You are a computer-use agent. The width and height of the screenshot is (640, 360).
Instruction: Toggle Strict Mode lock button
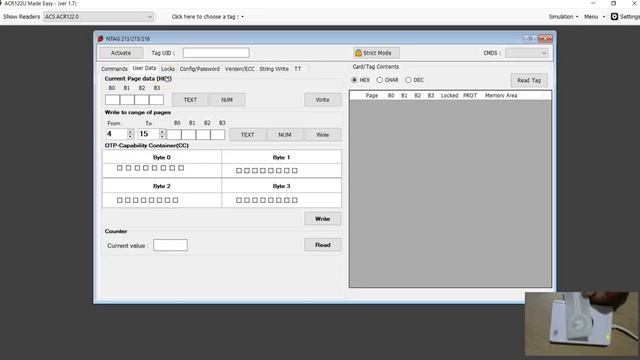[x=376, y=53]
